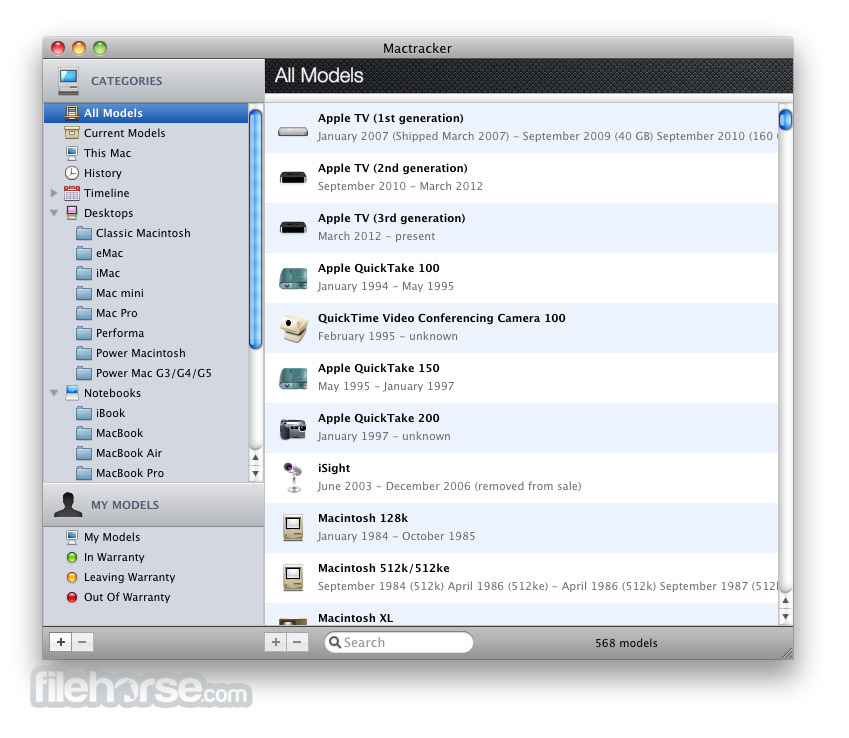Click the iSight camera thumbnail
This screenshot has width=849, height=738.
tap(293, 477)
